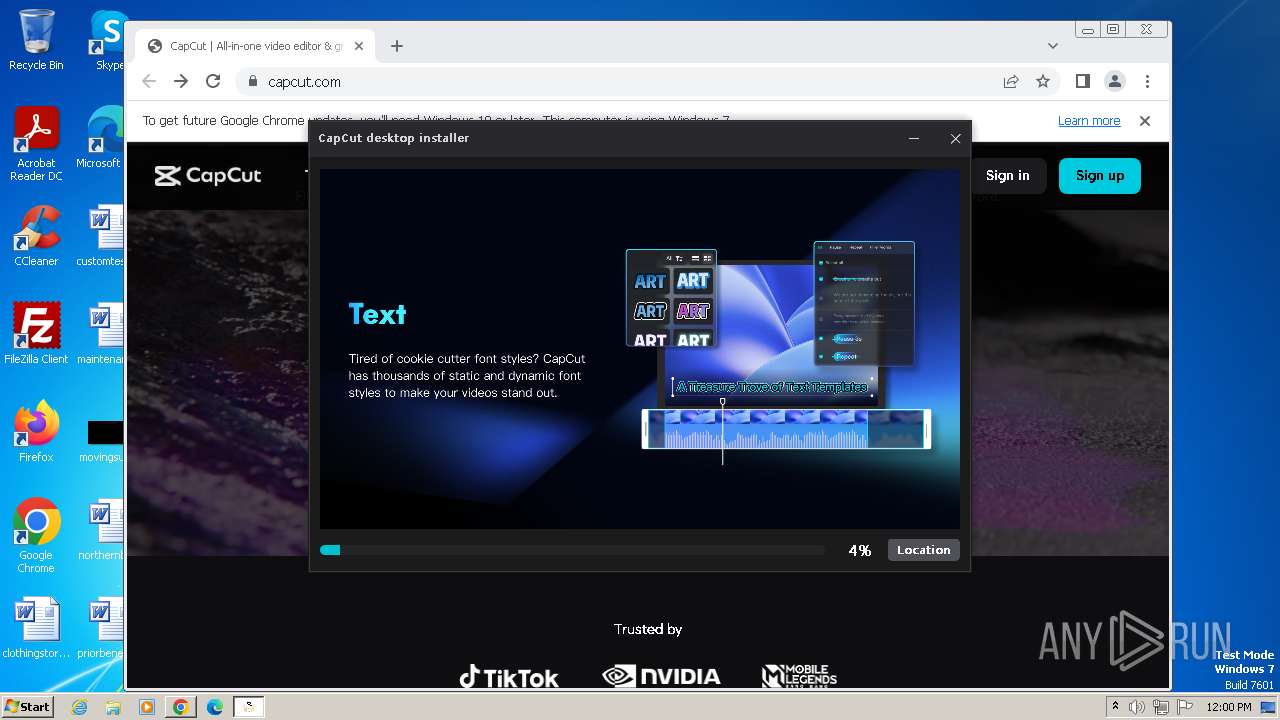Minimize the Chrome window
The height and width of the screenshot is (720, 1280).
1087,30
